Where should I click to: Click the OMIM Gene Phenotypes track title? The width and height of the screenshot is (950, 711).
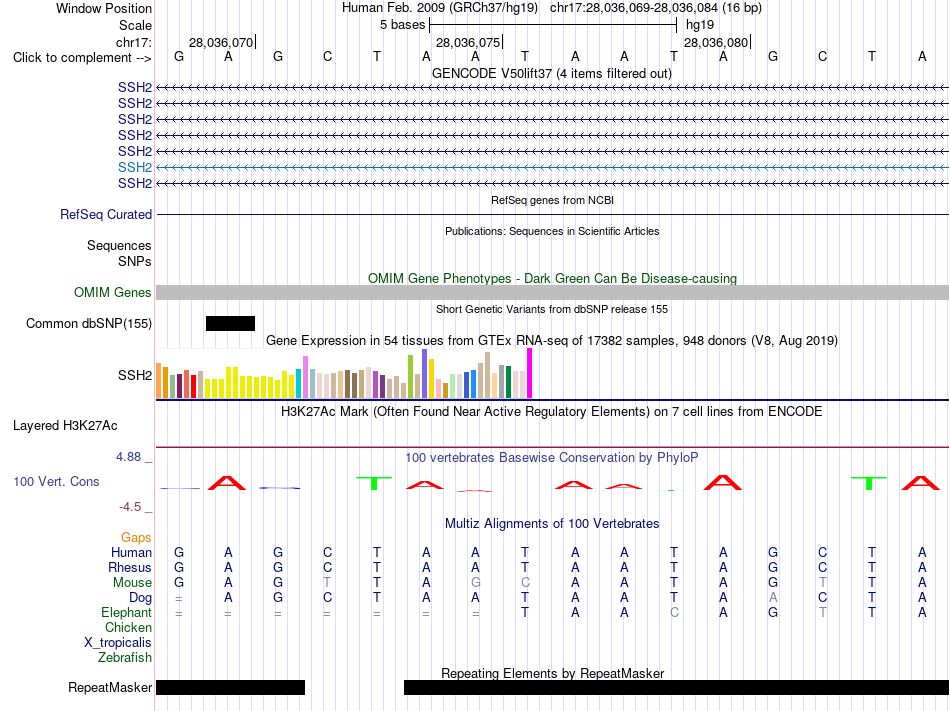(x=552, y=279)
